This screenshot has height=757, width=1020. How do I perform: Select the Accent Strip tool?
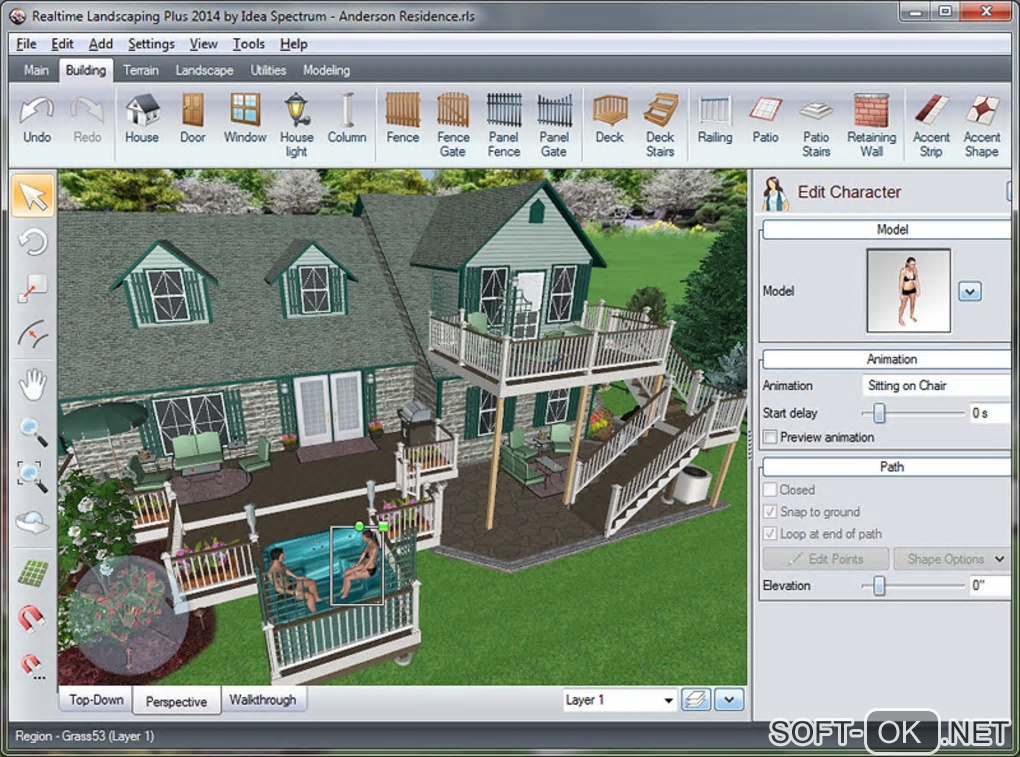pyautogui.click(x=931, y=126)
